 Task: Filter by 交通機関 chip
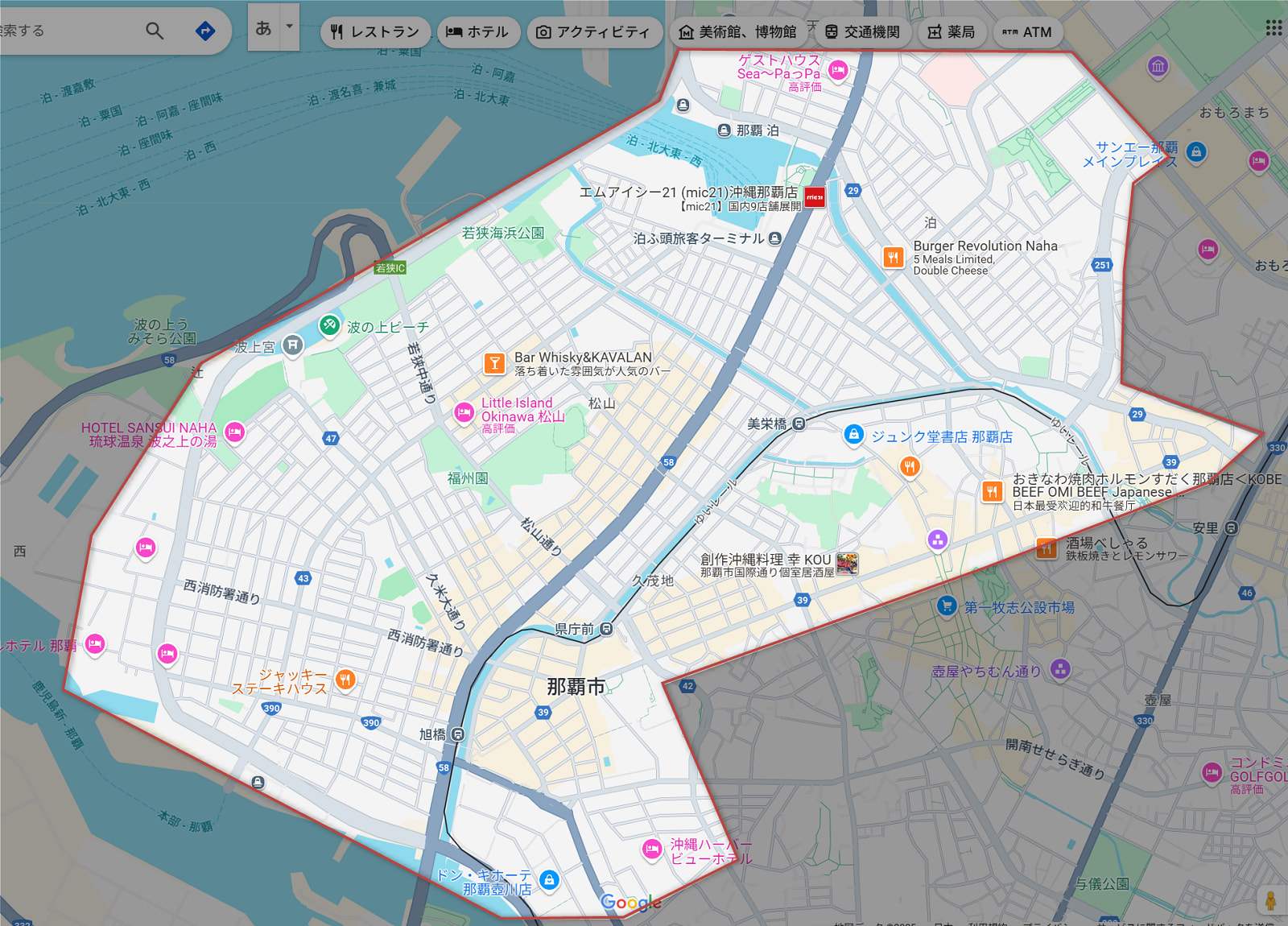[863, 32]
